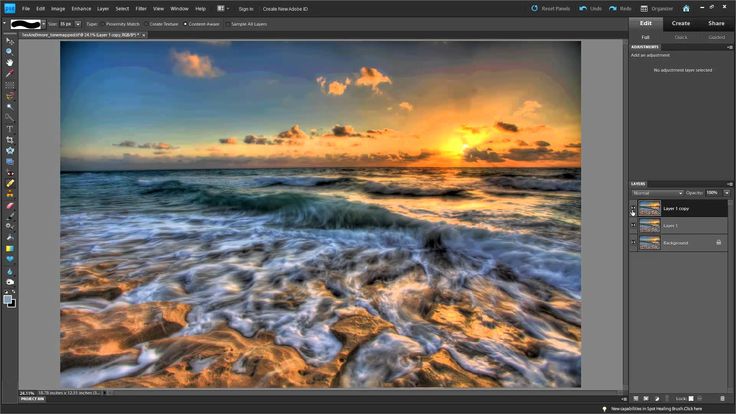Expand the layer Opacity slider dropdown

tap(726, 192)
